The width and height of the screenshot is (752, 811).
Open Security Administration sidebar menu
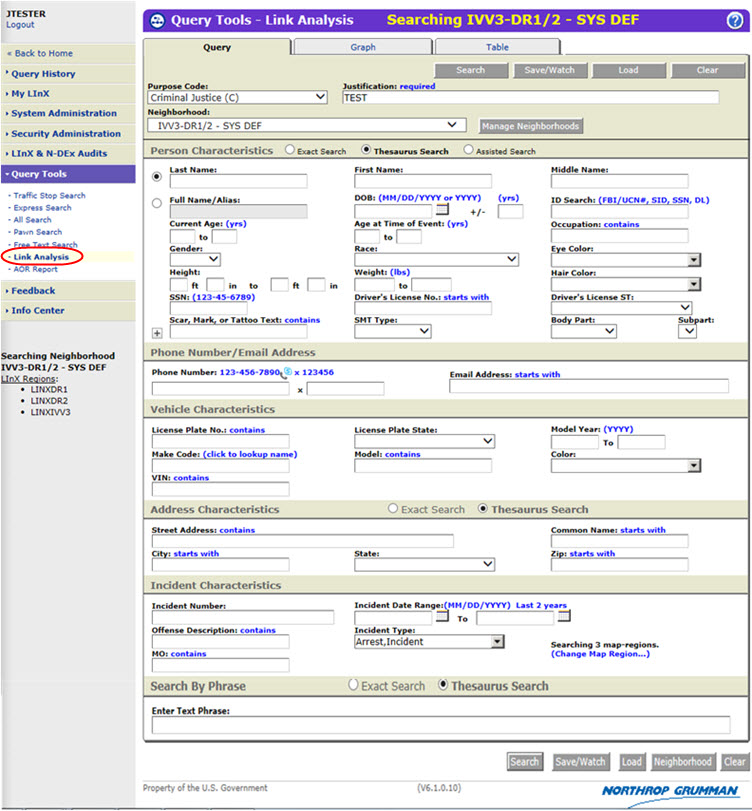click(66, 133)
